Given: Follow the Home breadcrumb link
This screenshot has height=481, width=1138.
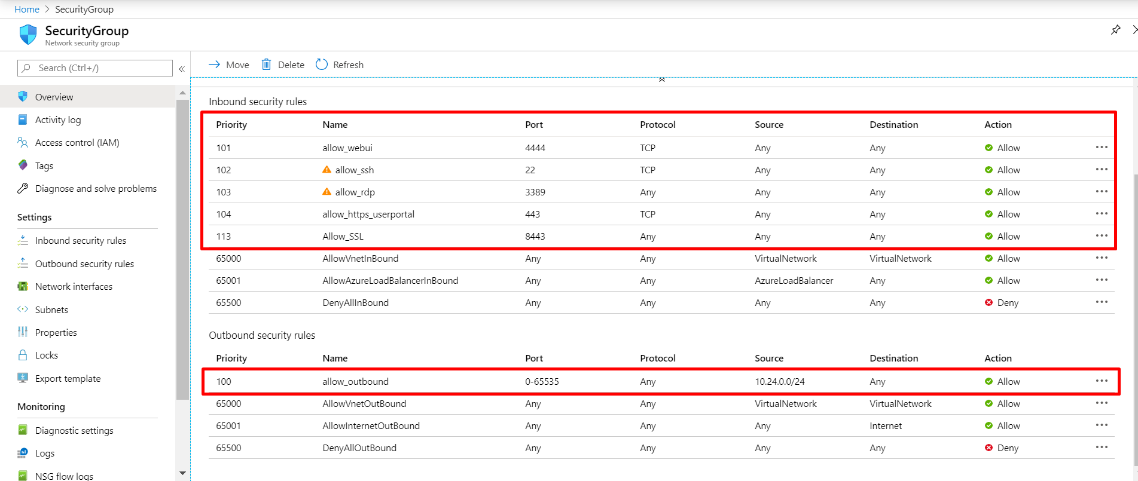Looking at the screenshot, I should (26, 9).
